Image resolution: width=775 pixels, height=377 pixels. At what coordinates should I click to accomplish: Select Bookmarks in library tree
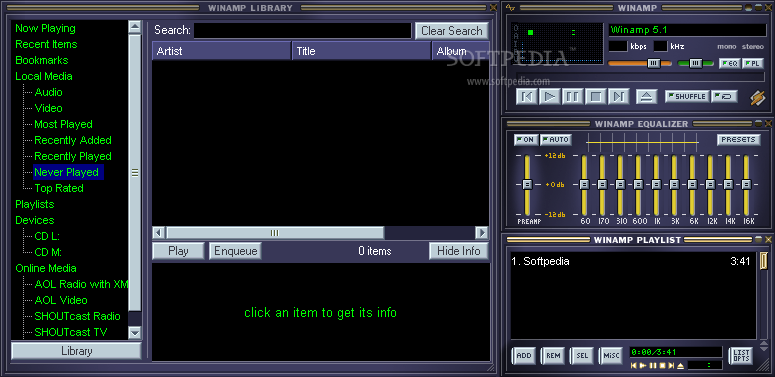point(42,60)
